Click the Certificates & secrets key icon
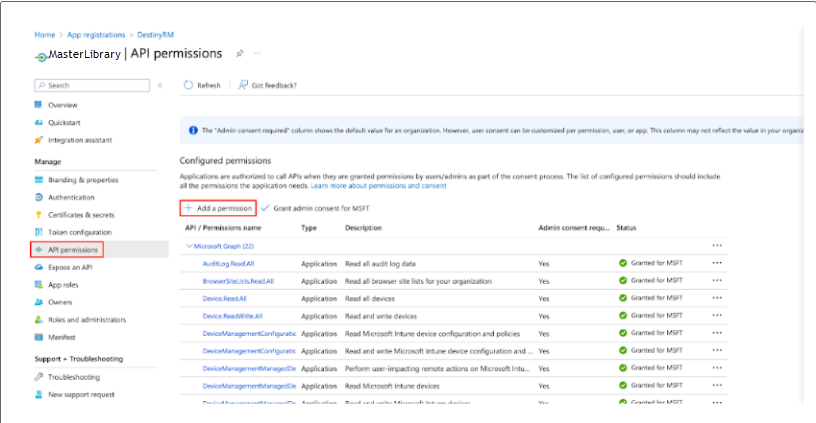816x423 pixels. point(39,214)
